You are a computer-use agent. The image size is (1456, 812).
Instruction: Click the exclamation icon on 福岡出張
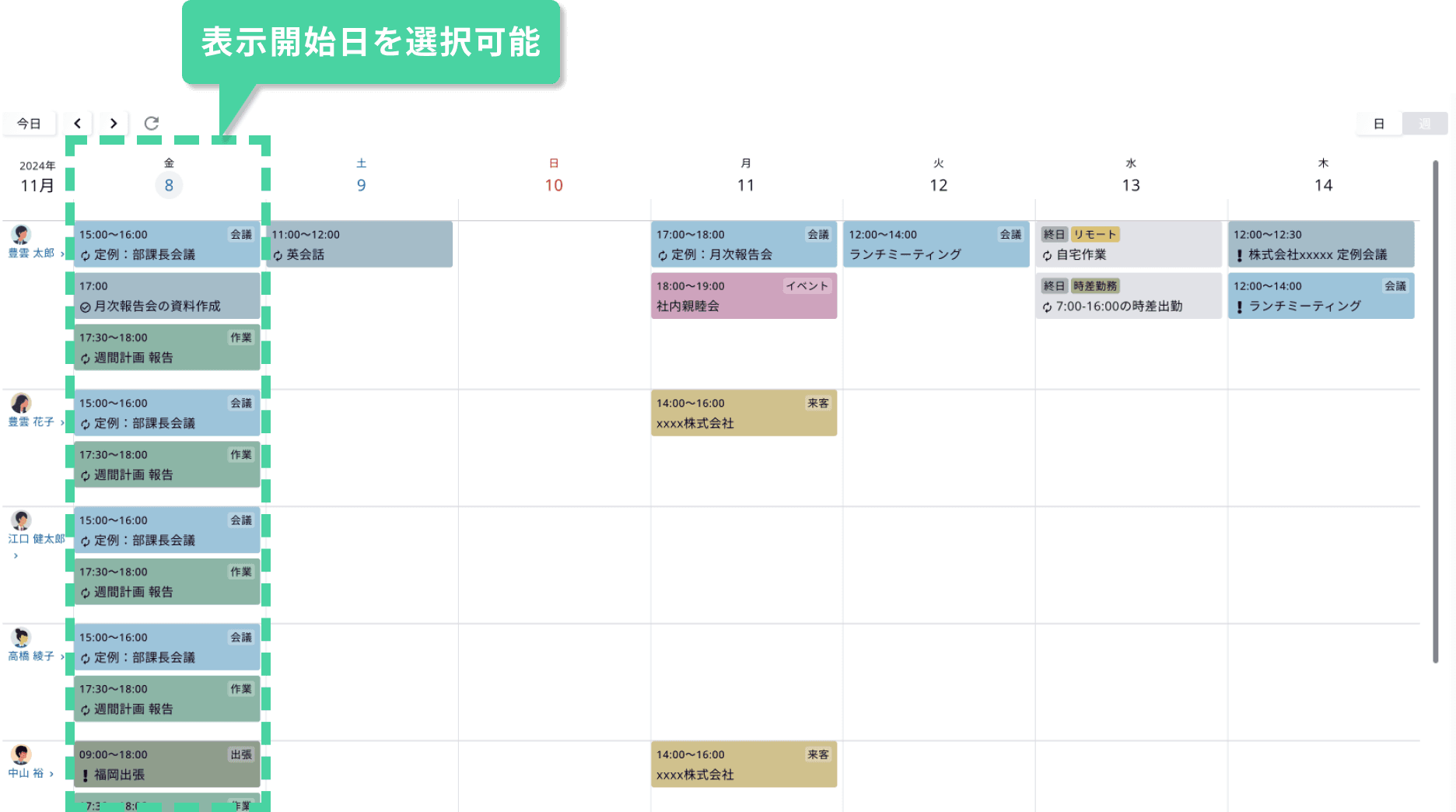click(84, 775)
